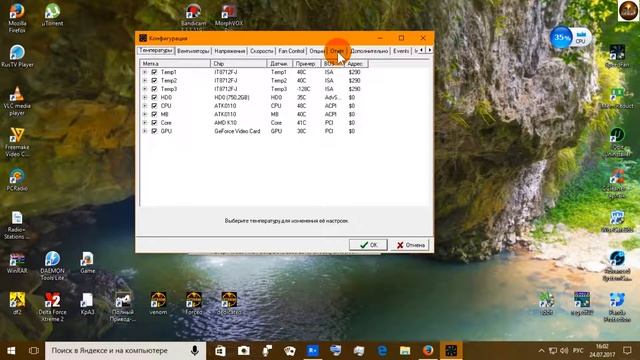Open Radio Stations file on desktop
640x360 pixels.
pyautogui.click(x=17, y=225)
